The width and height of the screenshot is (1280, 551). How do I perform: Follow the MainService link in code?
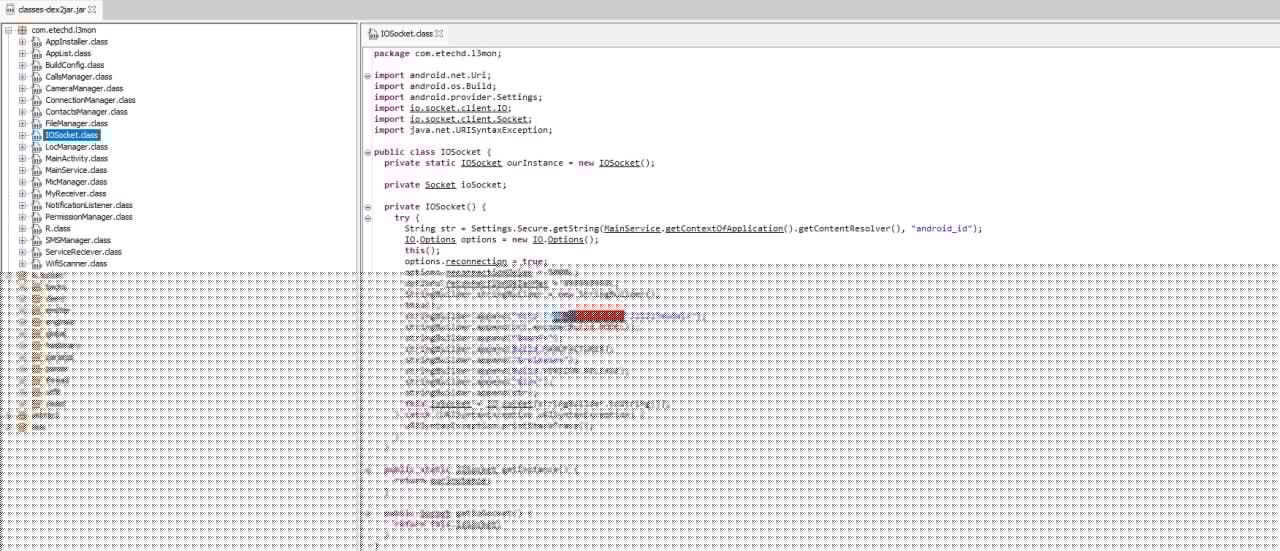pyautogui.click(x=632, y=229)
